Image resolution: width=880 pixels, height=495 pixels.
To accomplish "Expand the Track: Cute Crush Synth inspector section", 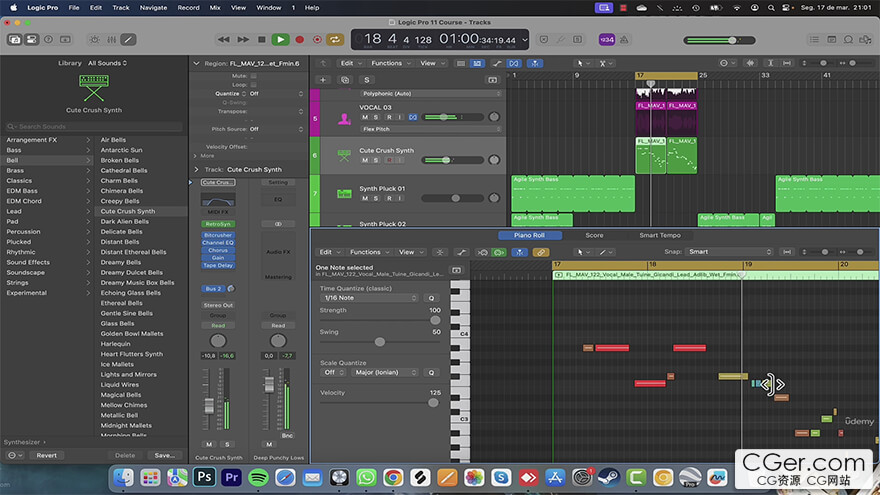I will (196, 169).
